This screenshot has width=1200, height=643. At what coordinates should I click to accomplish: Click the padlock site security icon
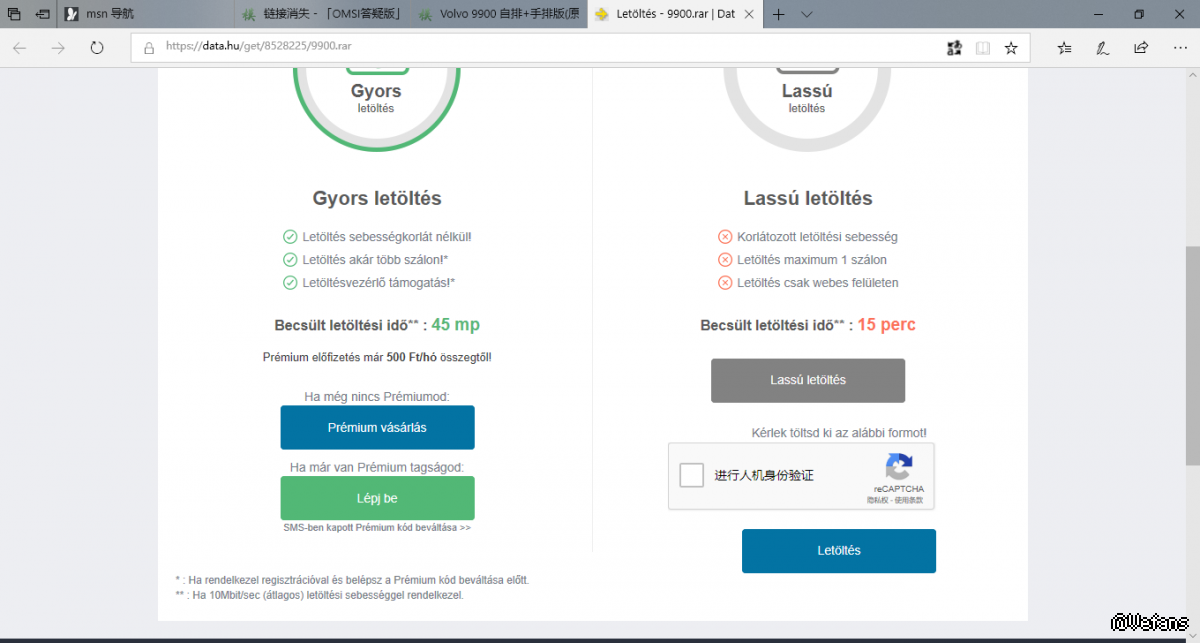point(148,47)
